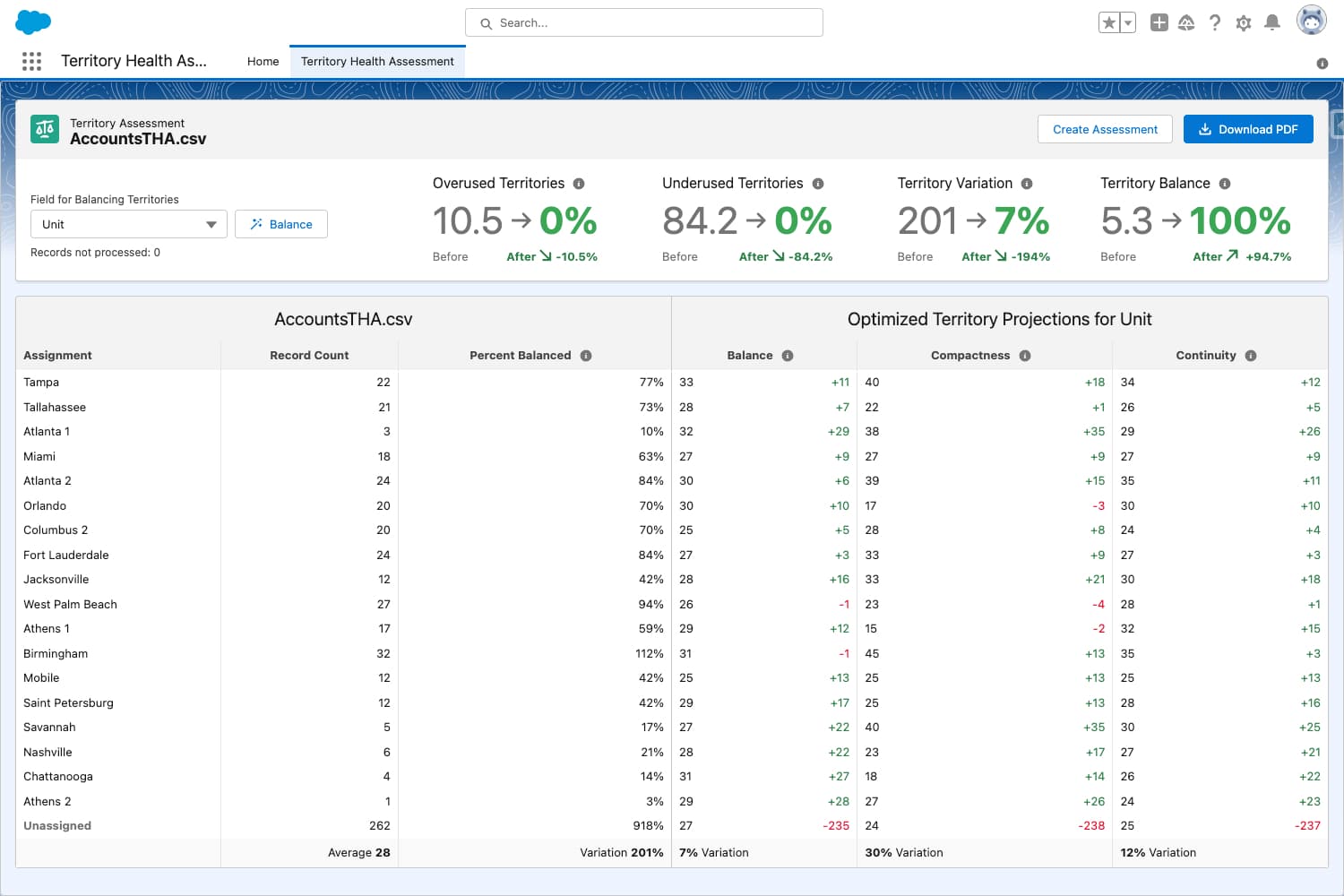Expand the Field for Balancing Territories dropdown
This screenshot has width=1344, height=896.
click(129, 224)
